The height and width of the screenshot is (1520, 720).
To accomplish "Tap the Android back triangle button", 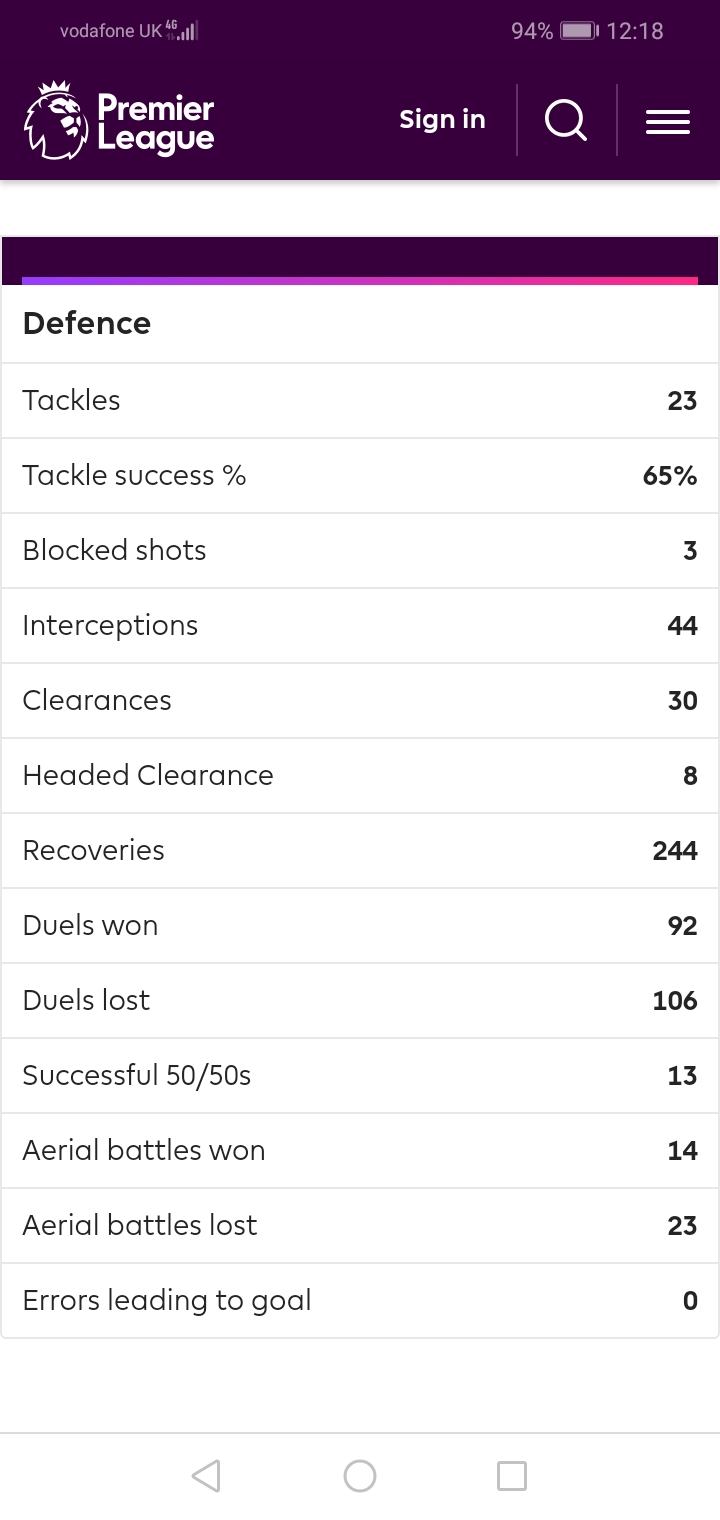I will 206,1476.
